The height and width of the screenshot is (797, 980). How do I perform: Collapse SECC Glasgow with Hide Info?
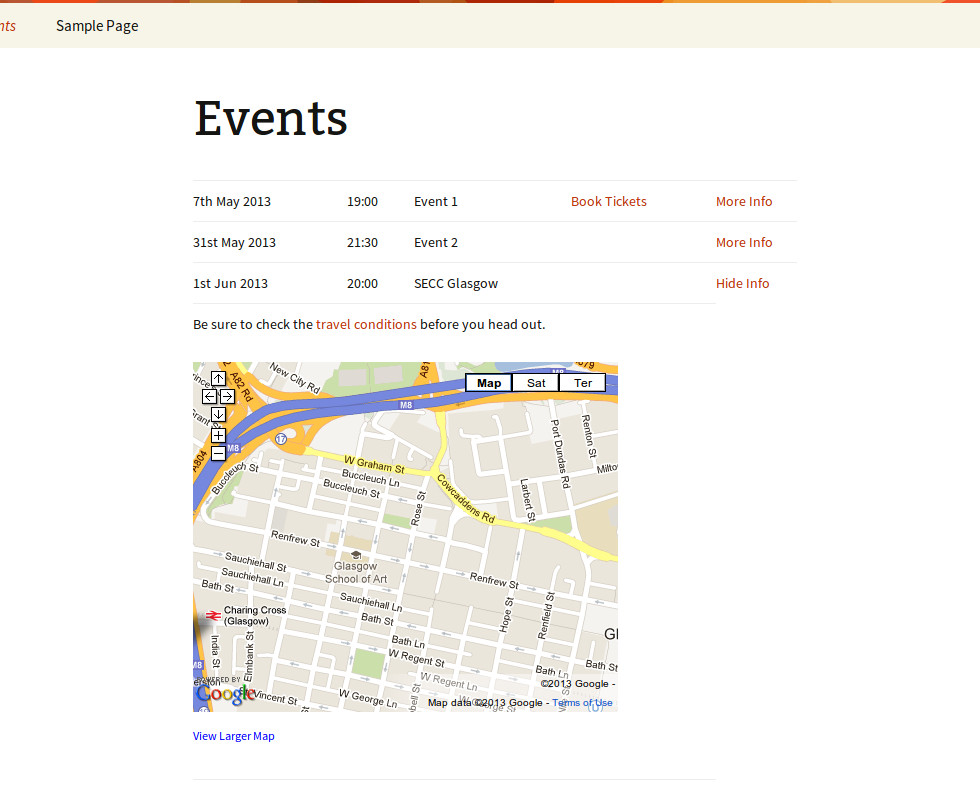742,283
